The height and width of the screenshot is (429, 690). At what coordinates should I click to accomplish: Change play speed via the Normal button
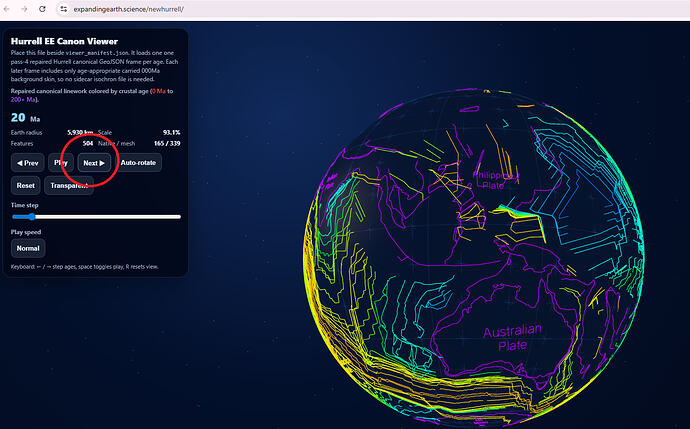coord(28,248)
